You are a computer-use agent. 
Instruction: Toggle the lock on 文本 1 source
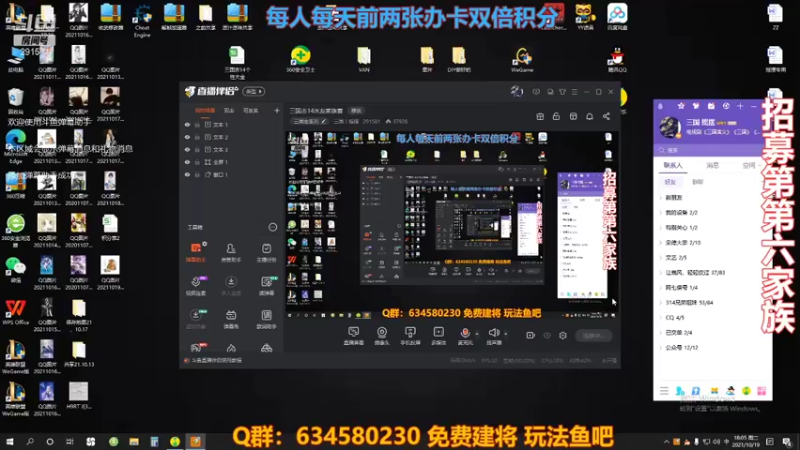click(197, 124)
